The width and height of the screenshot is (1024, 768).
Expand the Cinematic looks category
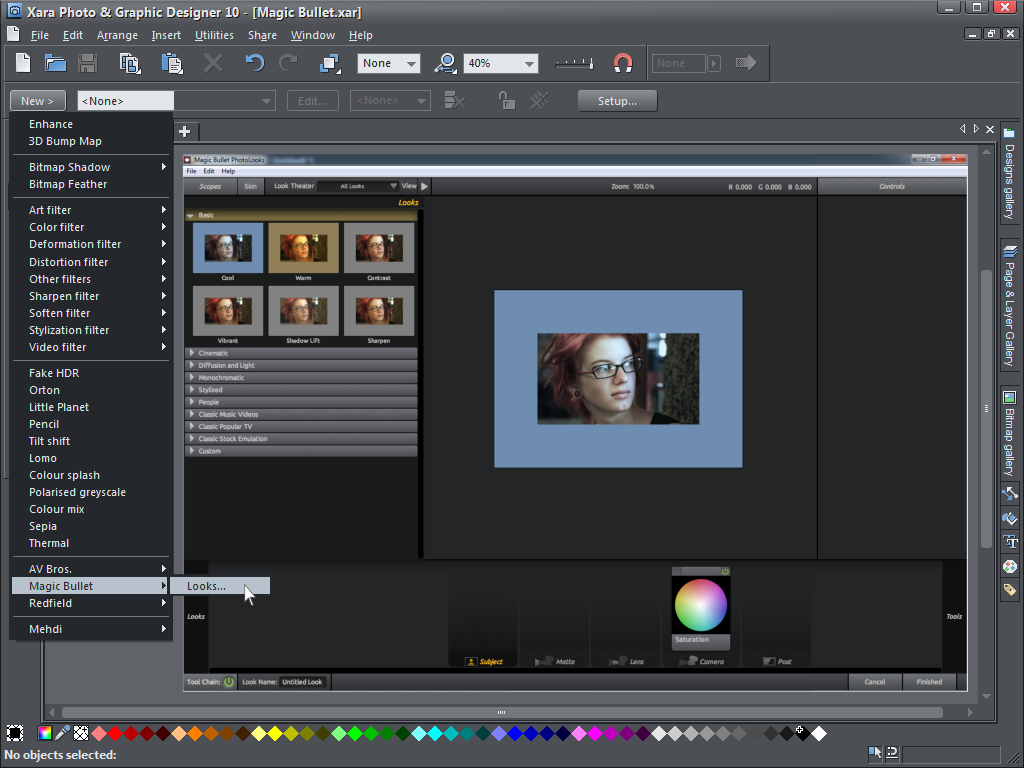click(300, 353)
